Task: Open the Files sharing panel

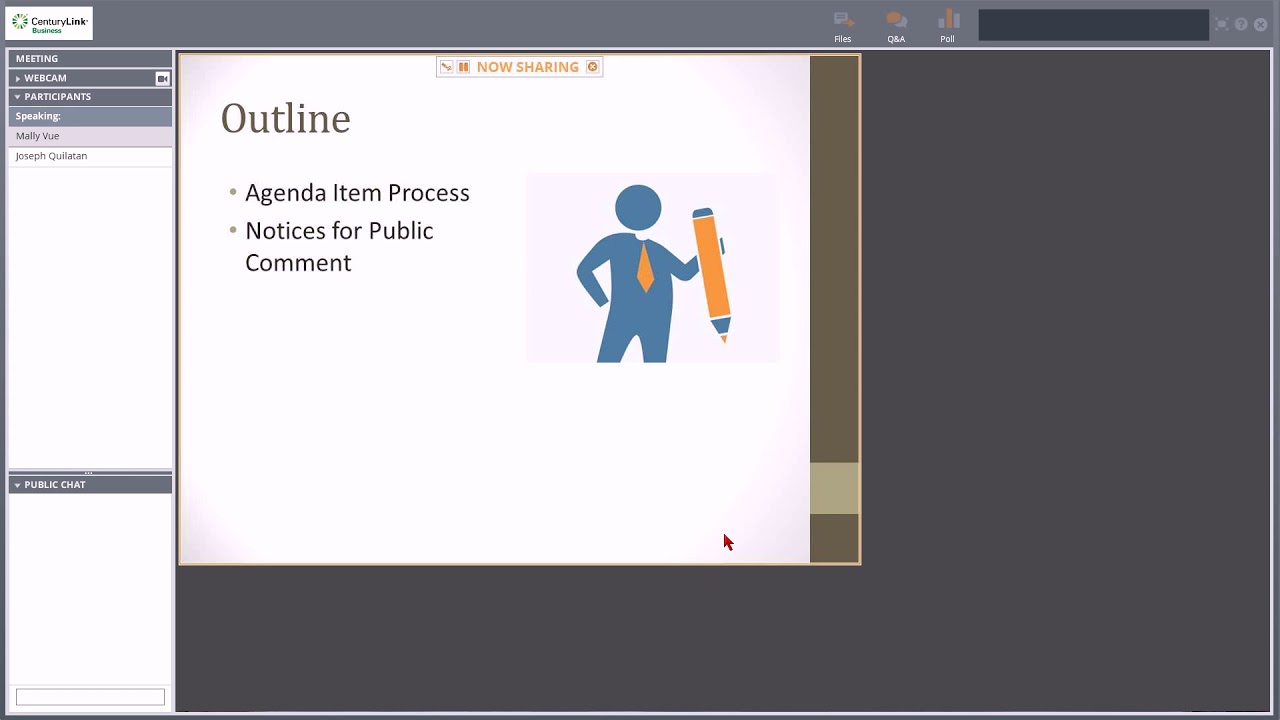Action: 843,27
